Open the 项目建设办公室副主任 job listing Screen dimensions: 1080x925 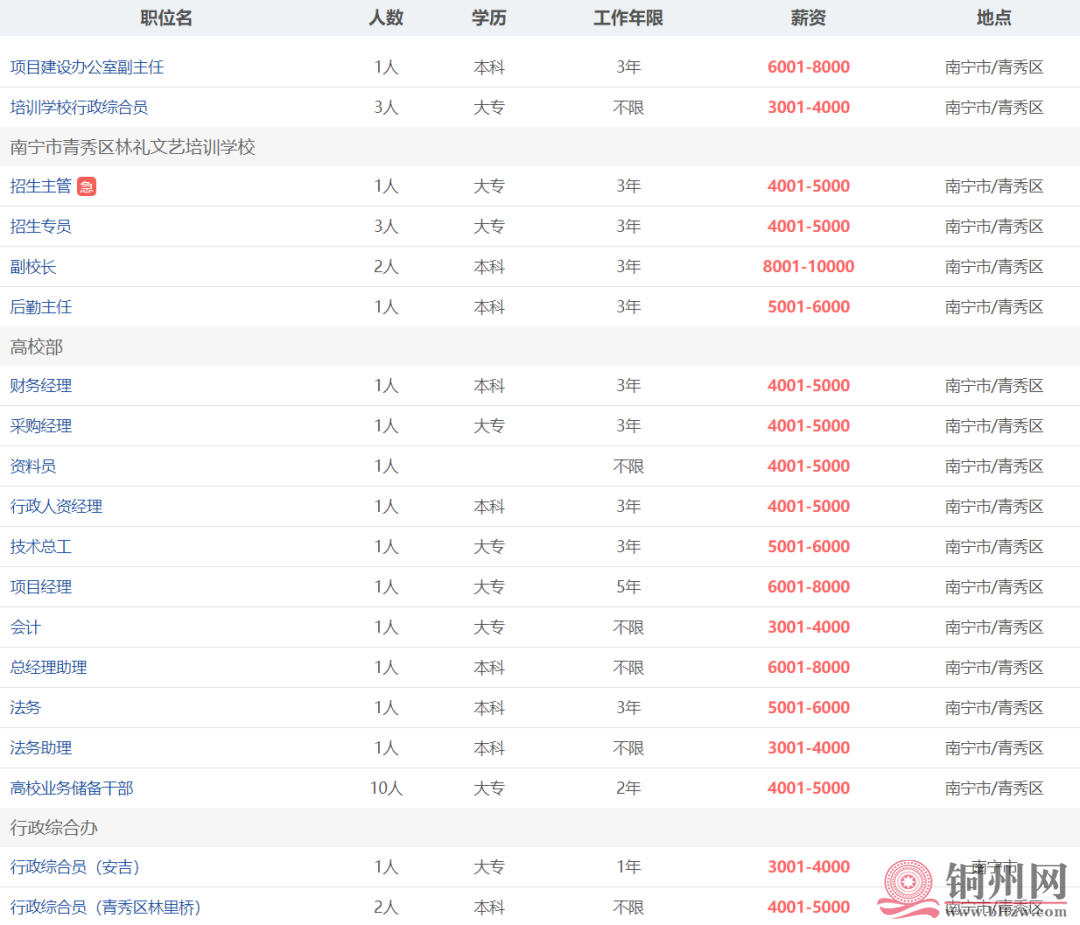pos(87,67)
